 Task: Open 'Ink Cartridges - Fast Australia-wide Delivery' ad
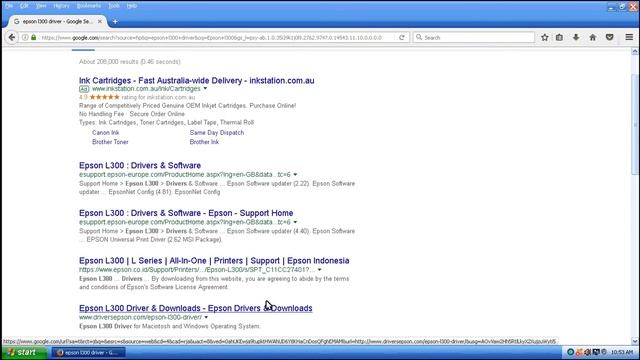tap(196, 80)
